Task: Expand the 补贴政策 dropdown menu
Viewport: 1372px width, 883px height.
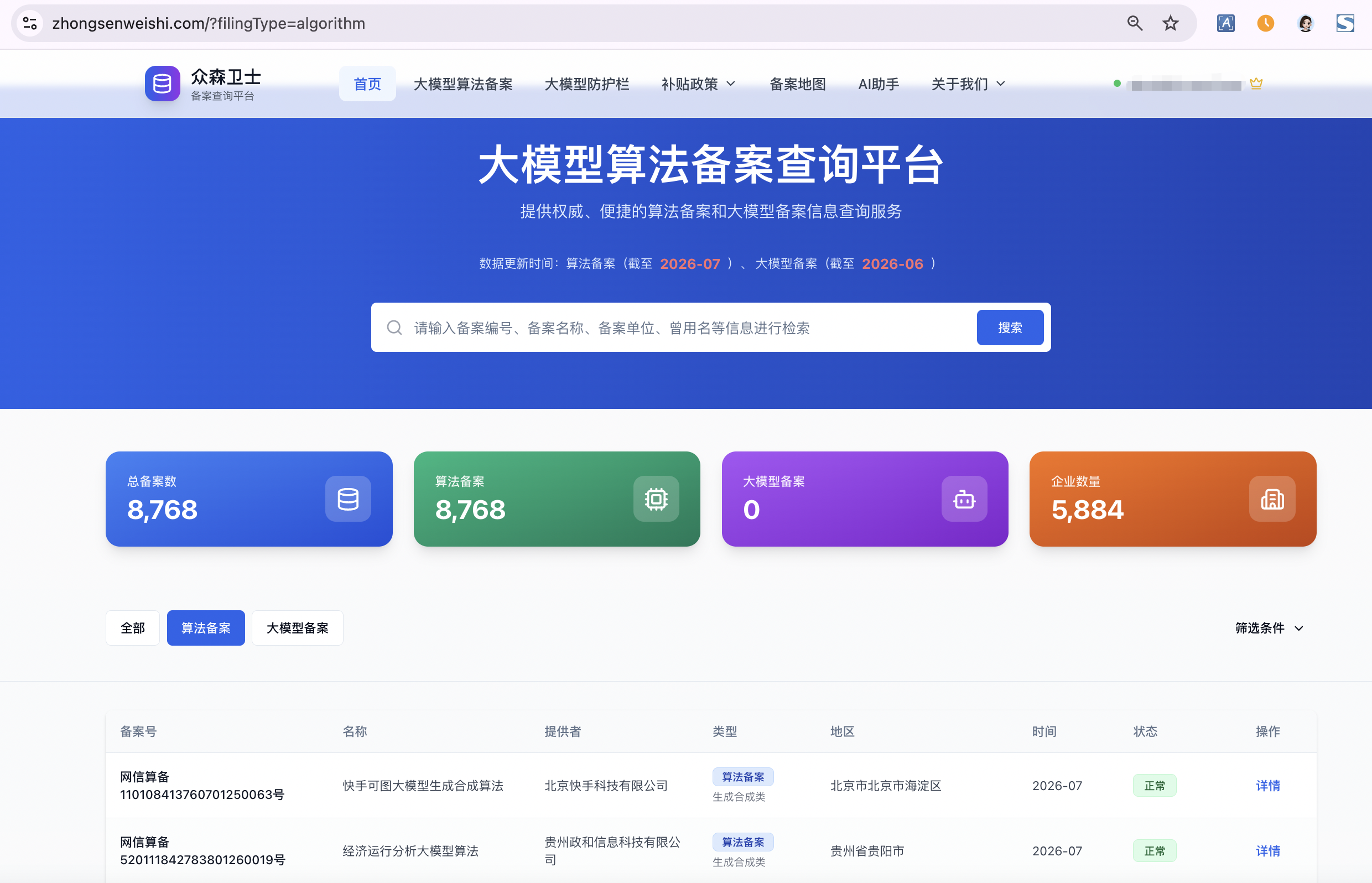Action: click(x=698, y=84)
